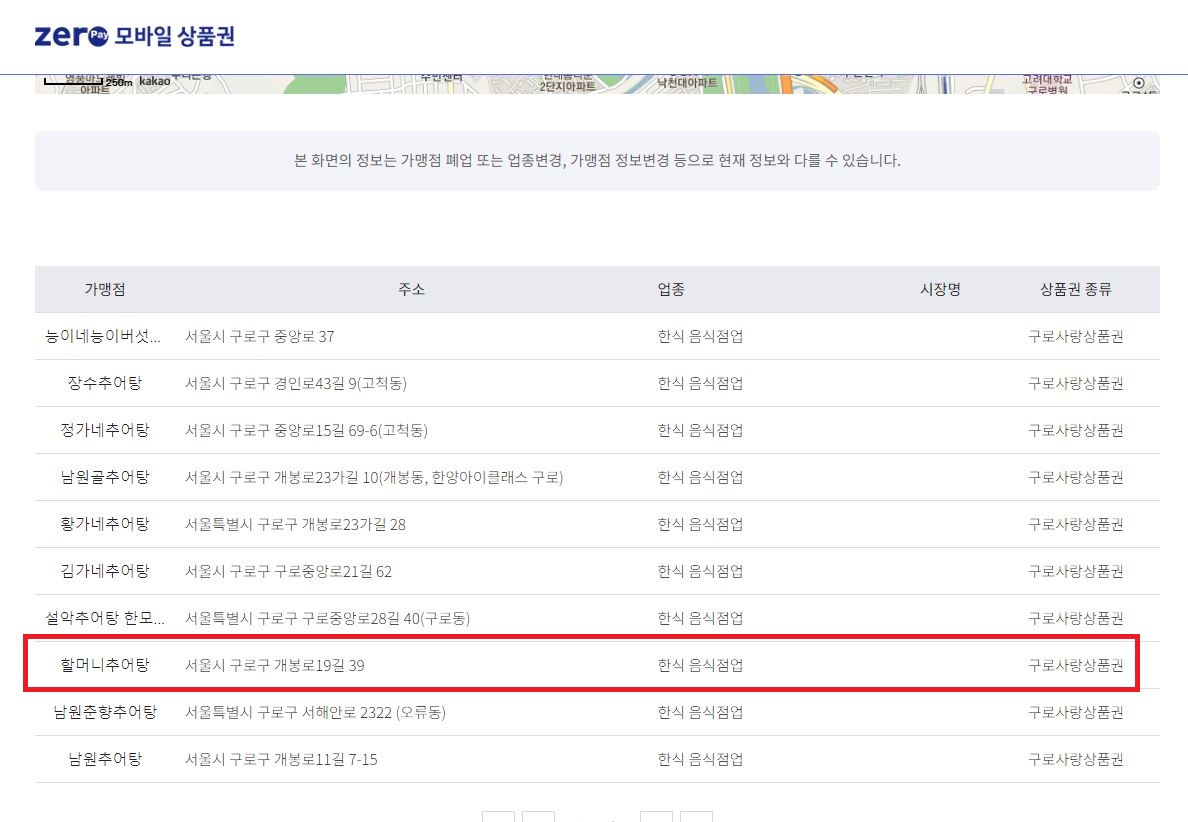Viewport: 1188px width, 822px height.
Task: Select 한식 음식점업 in 김가네추어탕 row
Action: [x=700, y=571]
